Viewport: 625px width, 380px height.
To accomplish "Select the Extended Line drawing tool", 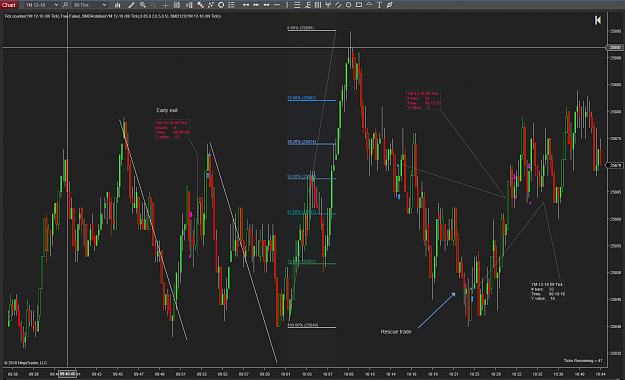I will (266, 5).
